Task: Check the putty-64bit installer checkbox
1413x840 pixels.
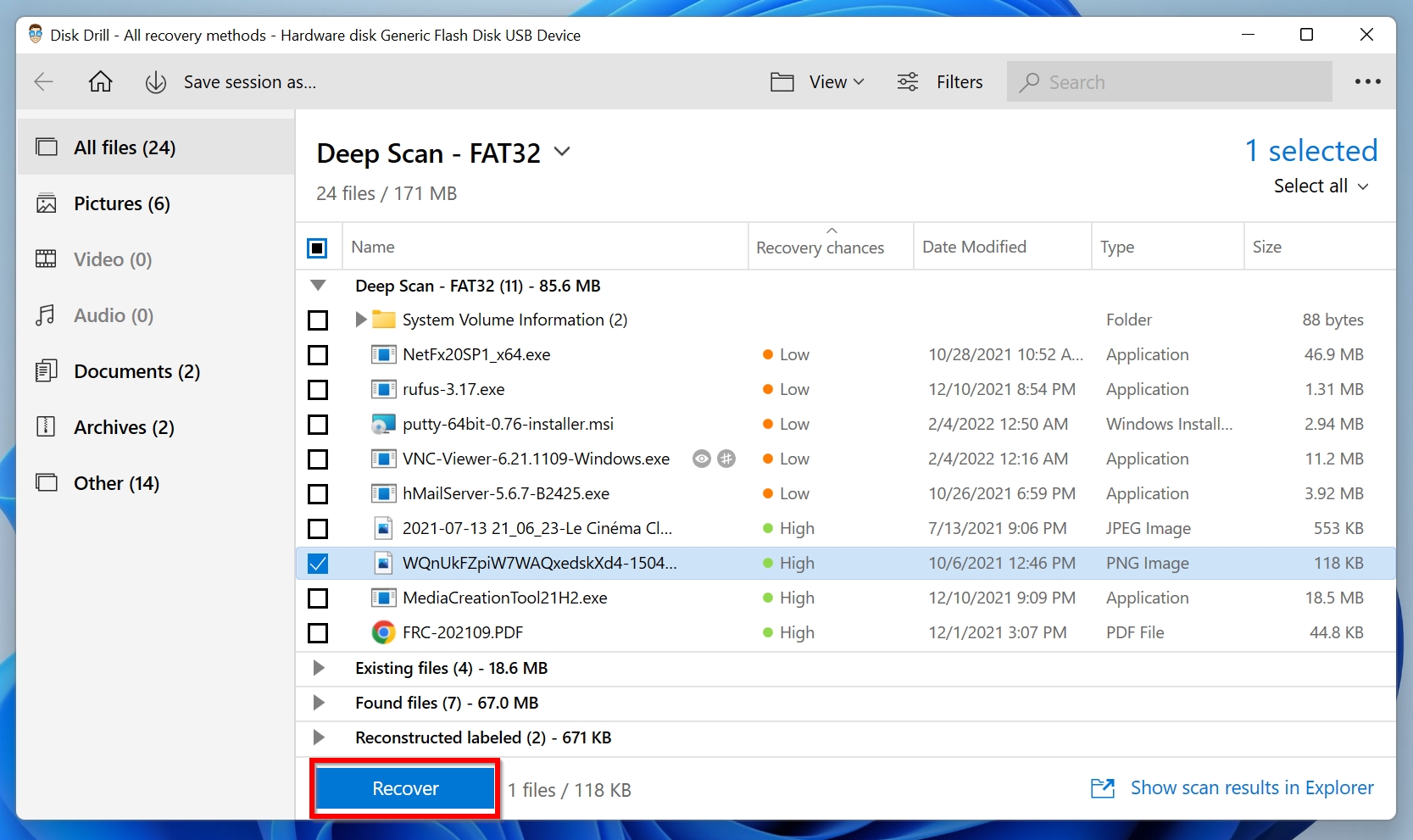Action: point(318,425)
